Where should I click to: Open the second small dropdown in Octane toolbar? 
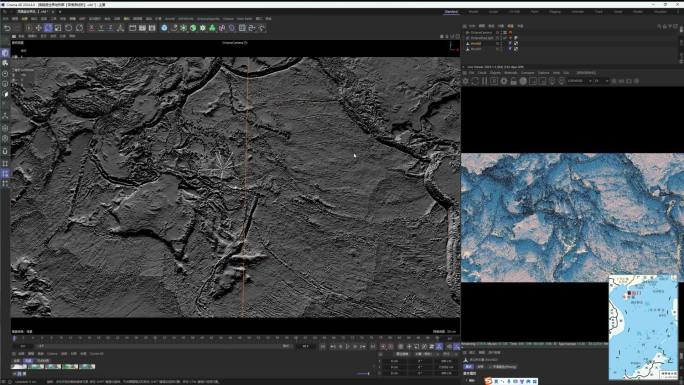601,81
